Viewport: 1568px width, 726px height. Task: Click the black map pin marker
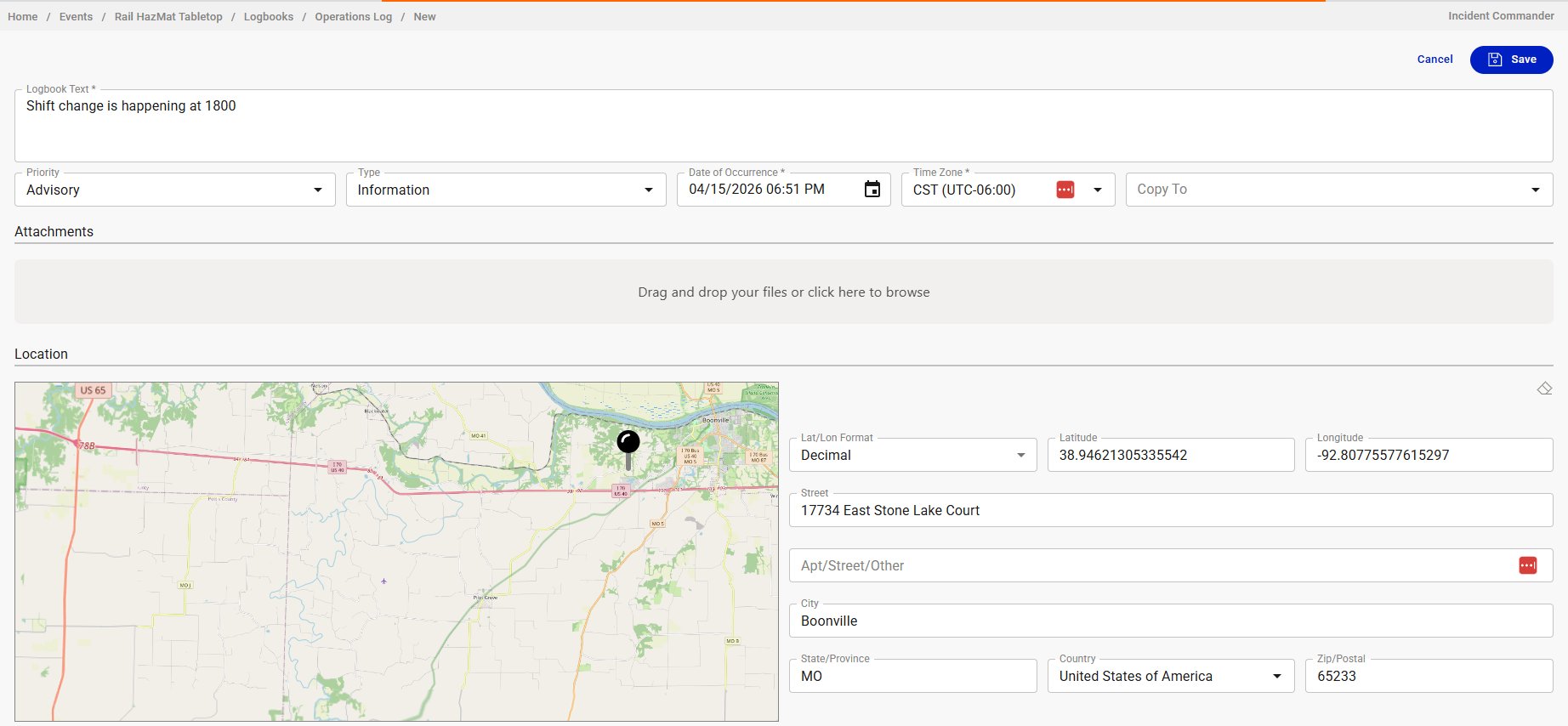tap(628, 450)
